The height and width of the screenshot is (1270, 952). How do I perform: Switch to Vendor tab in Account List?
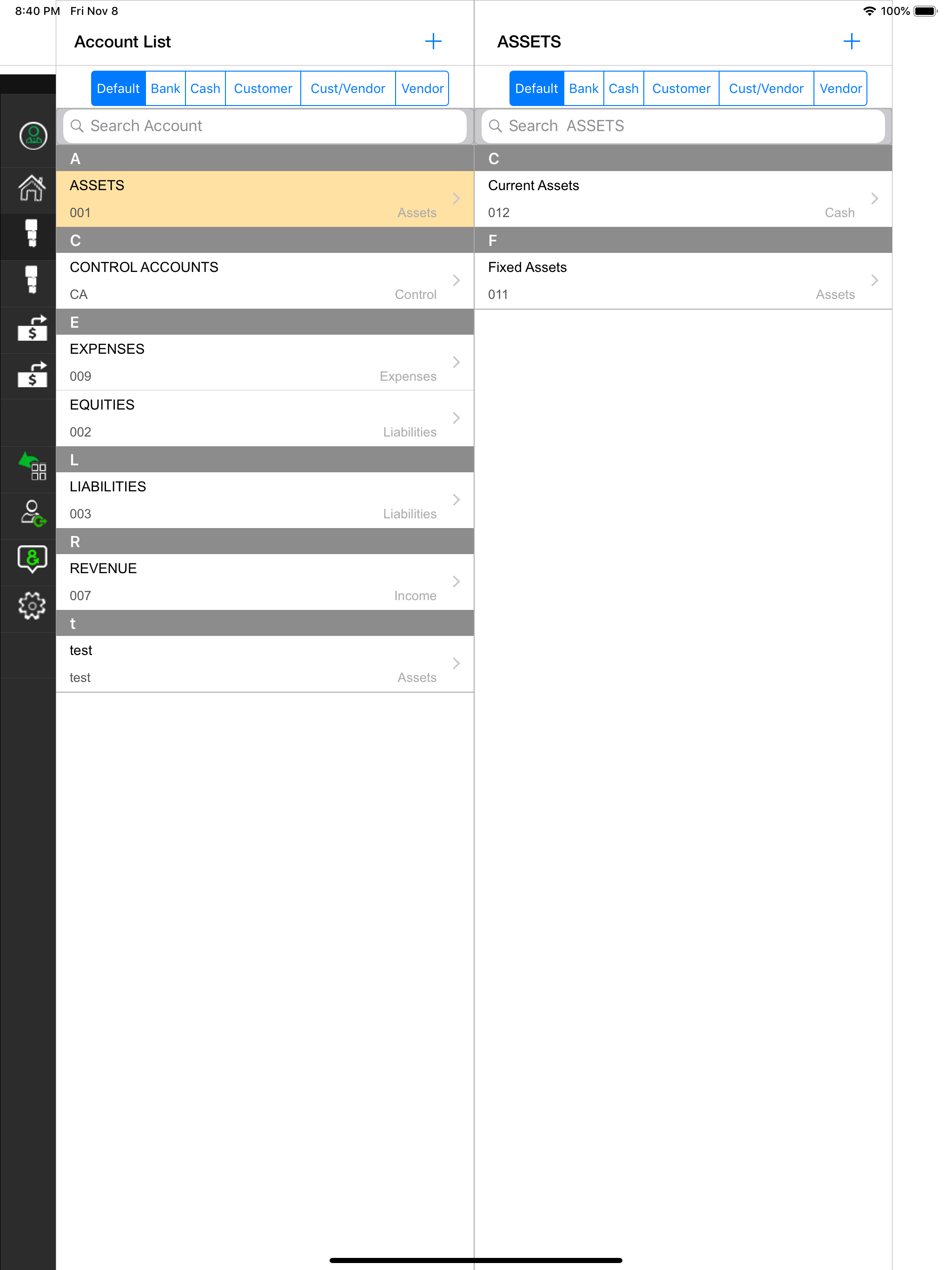pyautogui.click(x=422, y=88)
